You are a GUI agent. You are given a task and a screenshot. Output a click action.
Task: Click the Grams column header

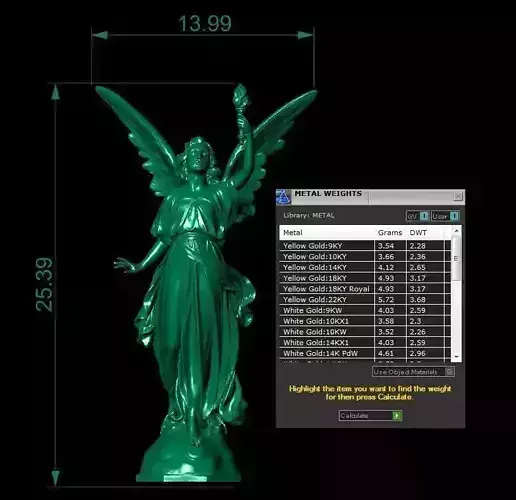coord(390,233)
